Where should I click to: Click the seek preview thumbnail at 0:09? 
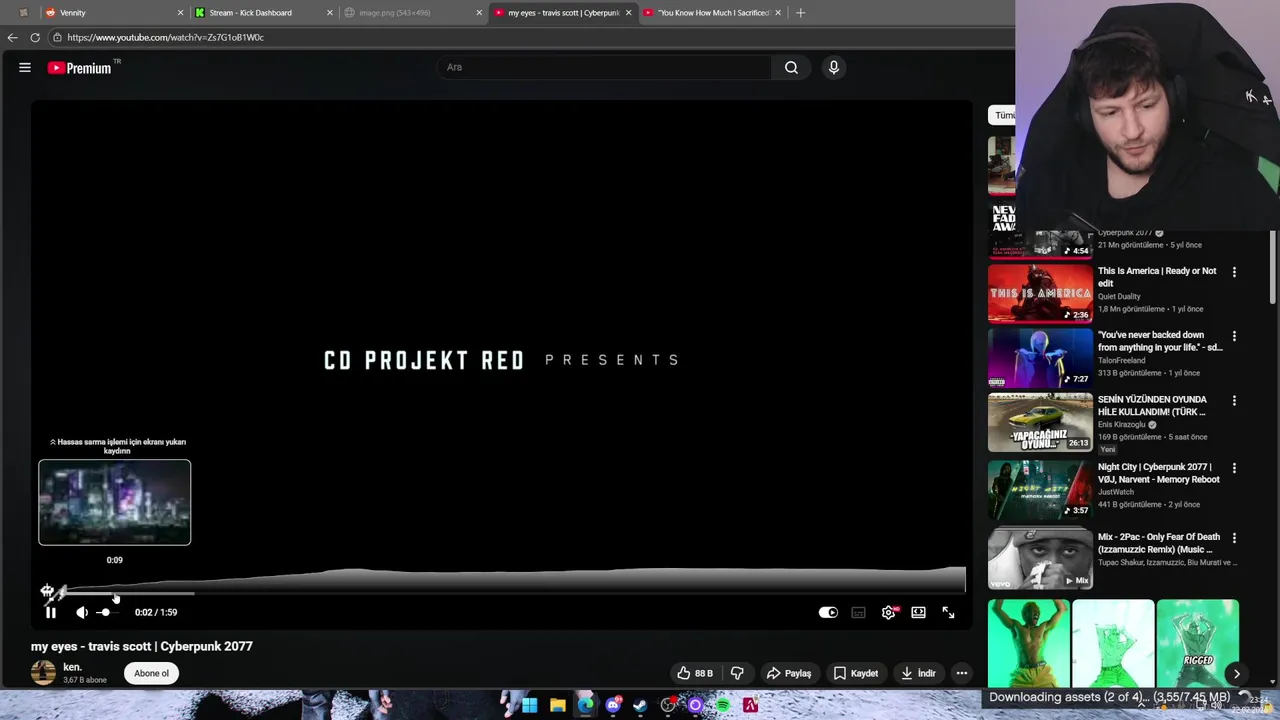click(x=115, y=502)
